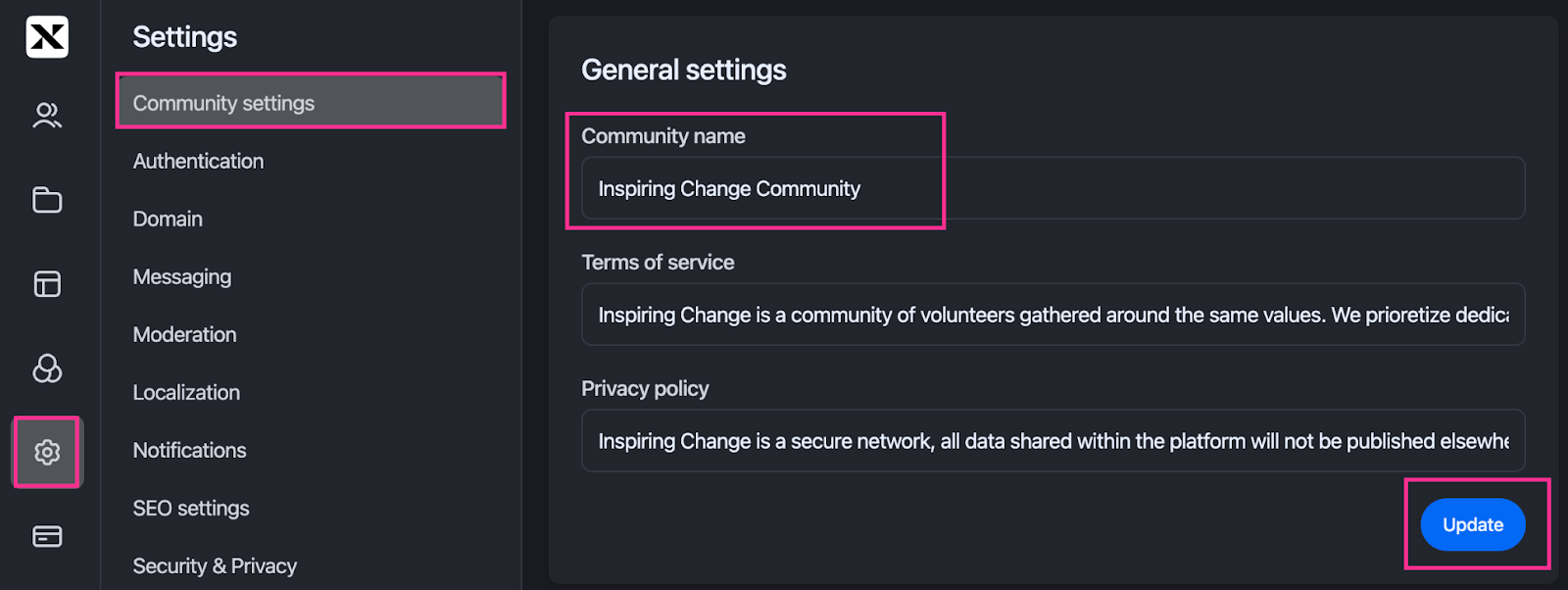1568x590 pixels.
Task: Select Community settings menu item
Action: 311,103
